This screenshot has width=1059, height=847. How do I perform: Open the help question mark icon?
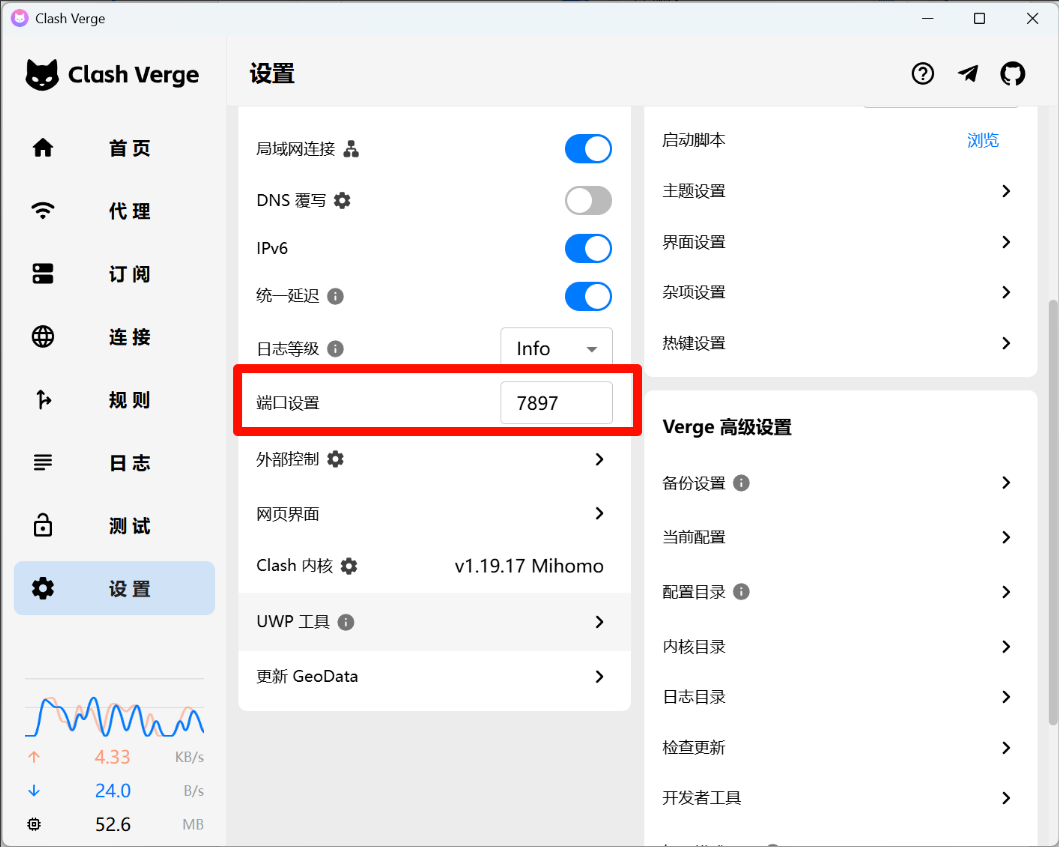click(923, 74)
